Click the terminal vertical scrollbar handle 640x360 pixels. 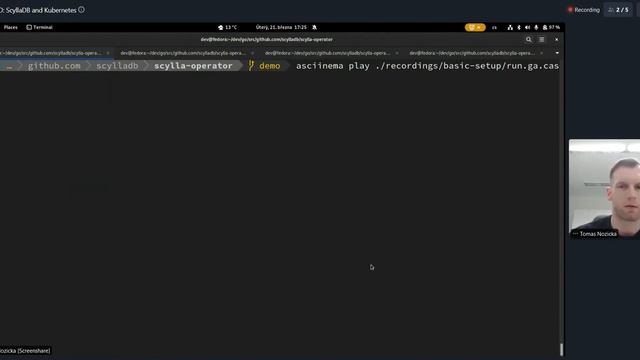tap(561, 349)
